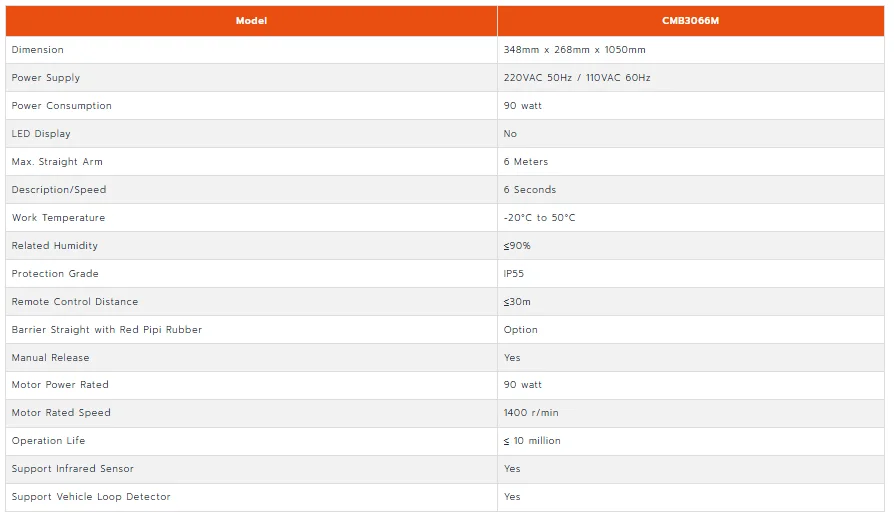Viewport: 894px width, 522px height.
Task: Click the 1400 r/min value
Action: click(531, 413)
